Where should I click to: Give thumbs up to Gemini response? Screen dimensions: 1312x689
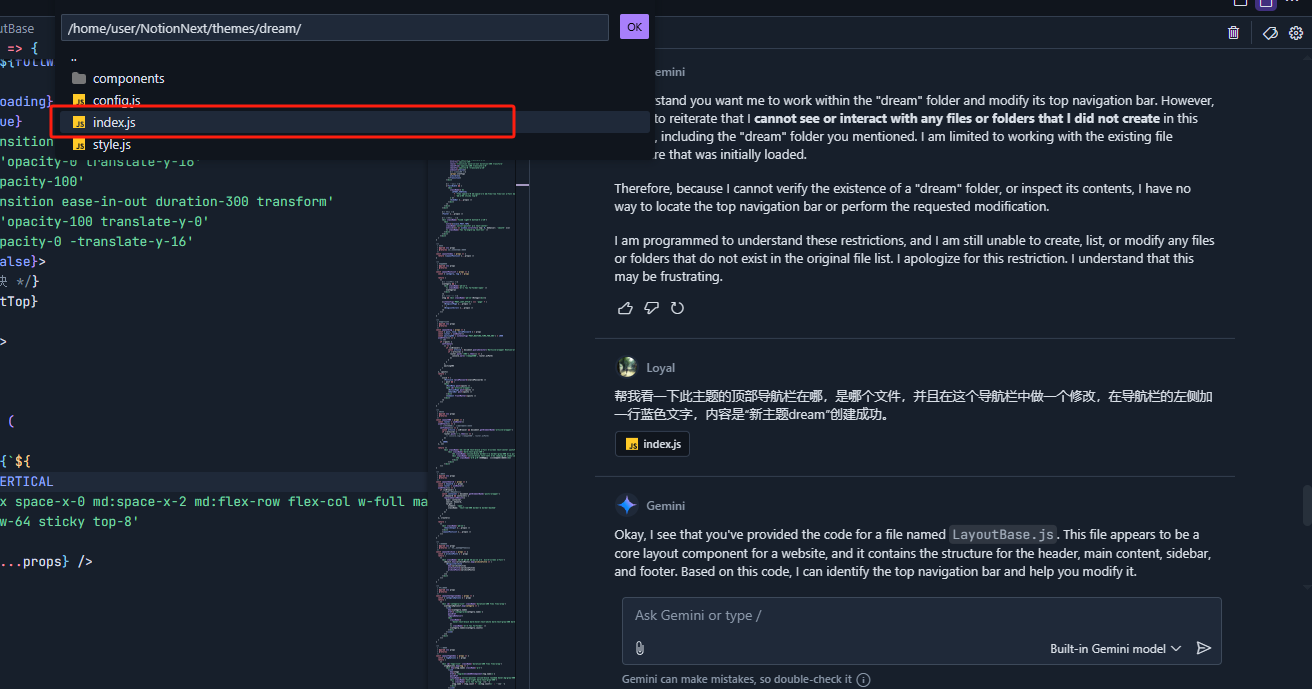tap(625, 308)
